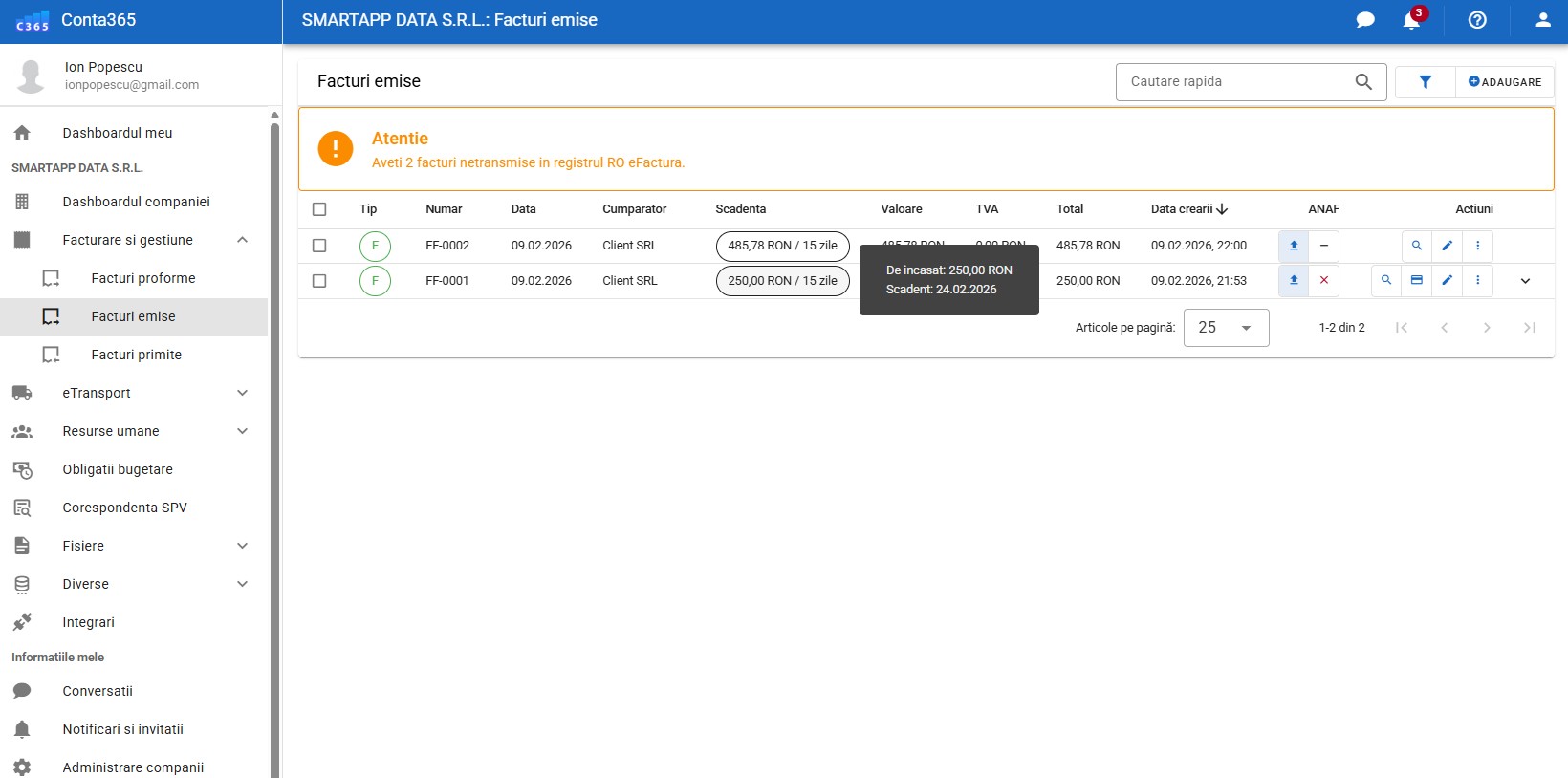Edit invoice FF-0001 with pencil icon
The height and width of the screenshot is (778, 1568).
pos(1447,281)
